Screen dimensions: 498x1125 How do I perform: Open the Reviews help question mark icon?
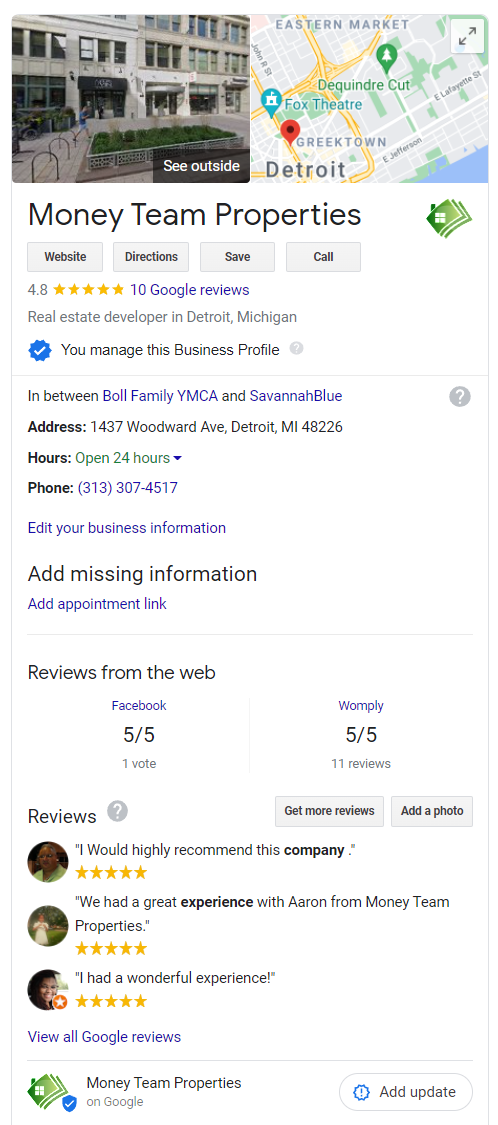[x=118, y=811]
